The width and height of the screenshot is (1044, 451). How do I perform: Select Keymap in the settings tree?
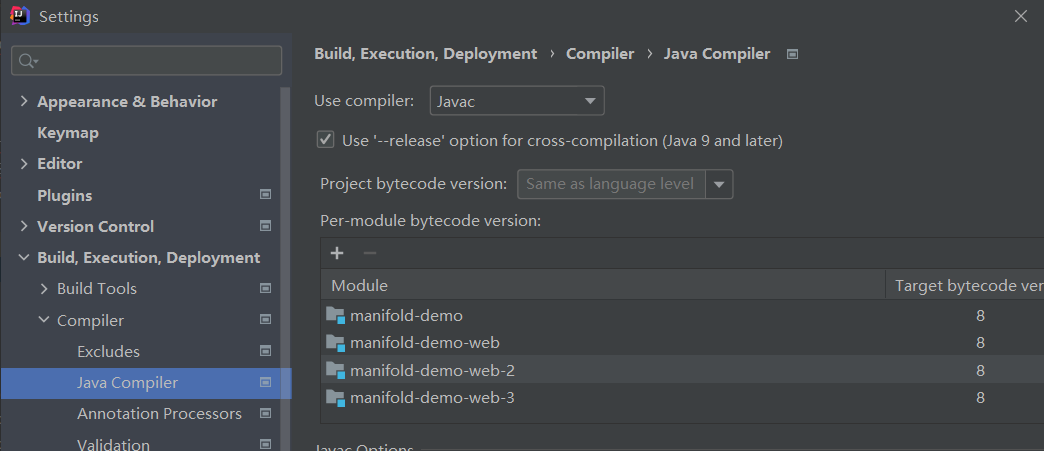tap(68, 133)
